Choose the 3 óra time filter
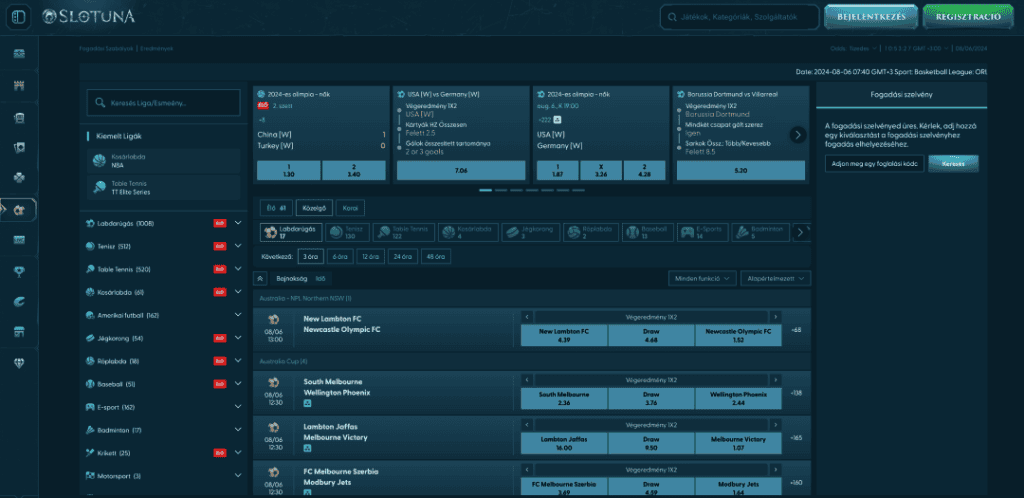This screenshot has height=498, width=1024. tap(312, 256)
